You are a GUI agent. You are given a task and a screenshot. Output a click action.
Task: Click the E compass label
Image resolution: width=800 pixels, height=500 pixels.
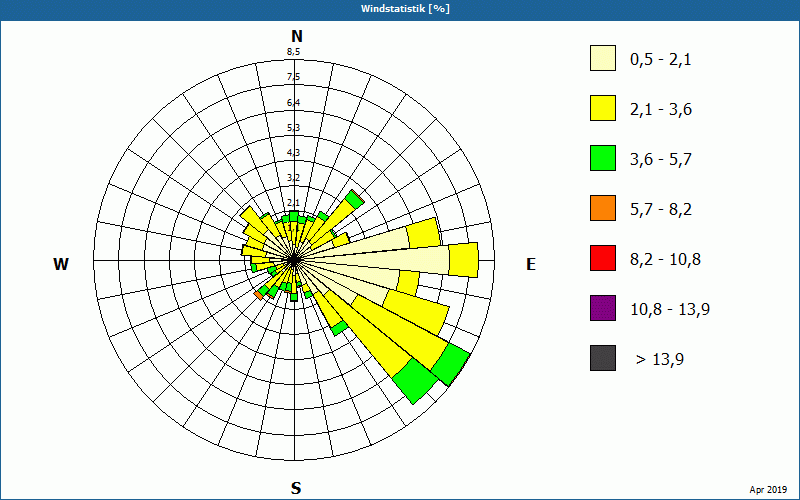(531, 264)
